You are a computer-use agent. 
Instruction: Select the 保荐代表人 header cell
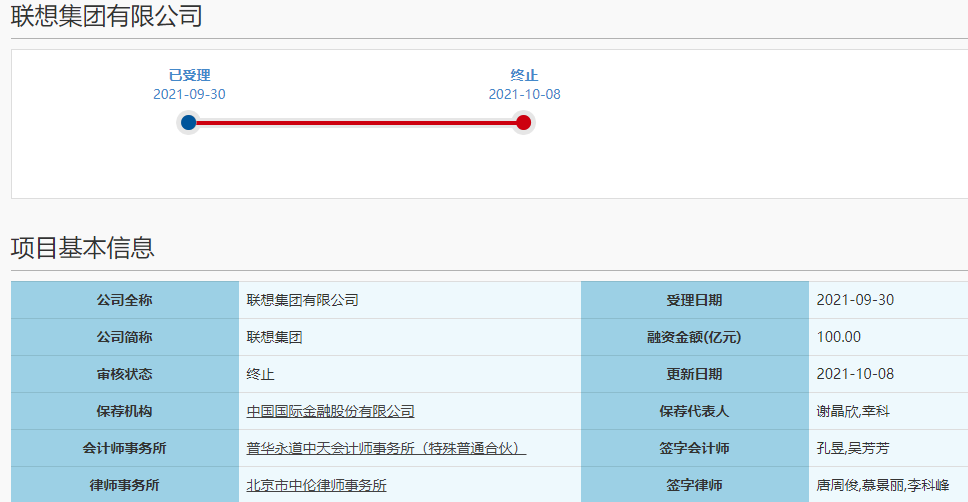click(x=695, y=411)
